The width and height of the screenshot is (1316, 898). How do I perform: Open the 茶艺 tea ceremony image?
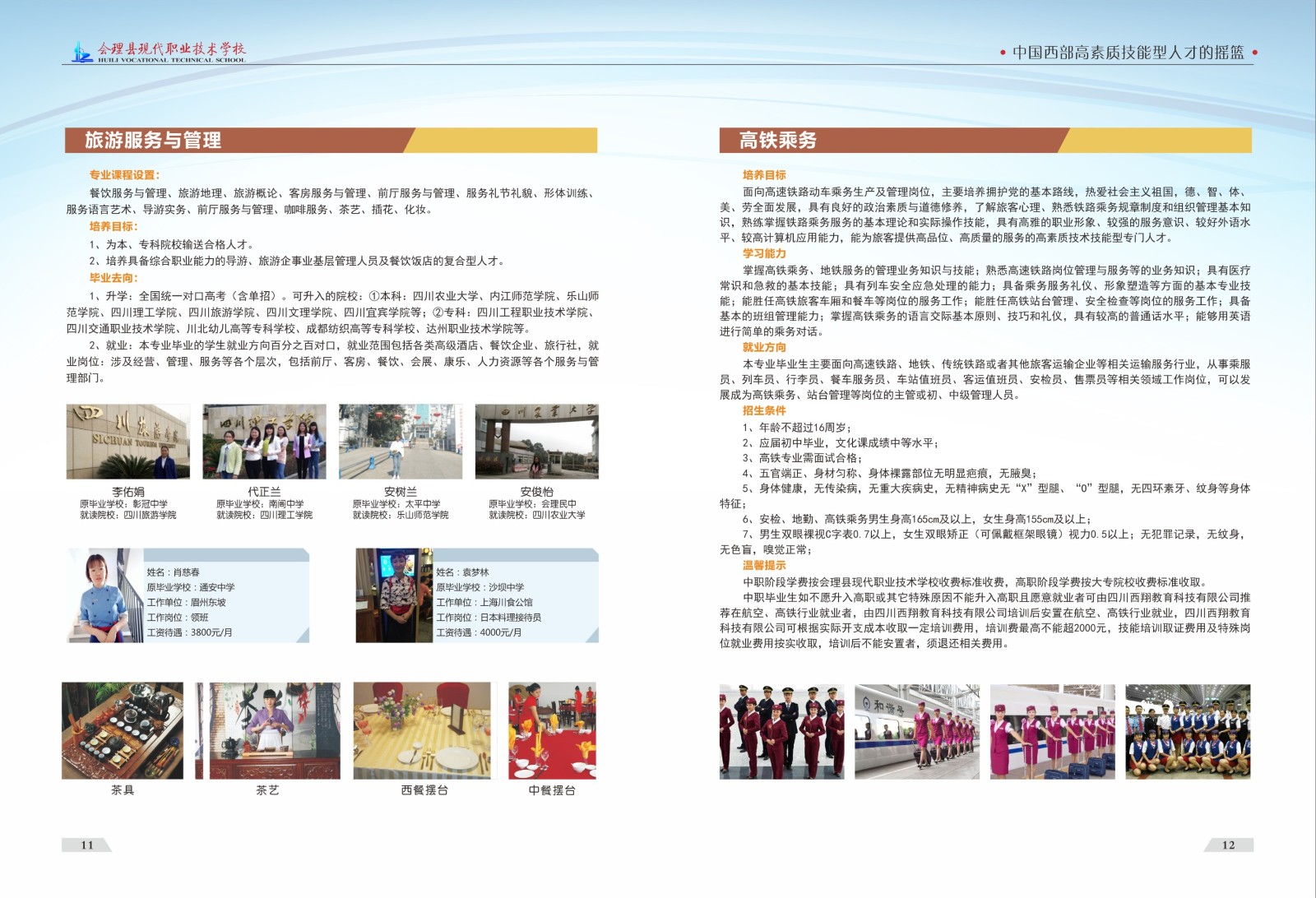[x=267, y=730]
